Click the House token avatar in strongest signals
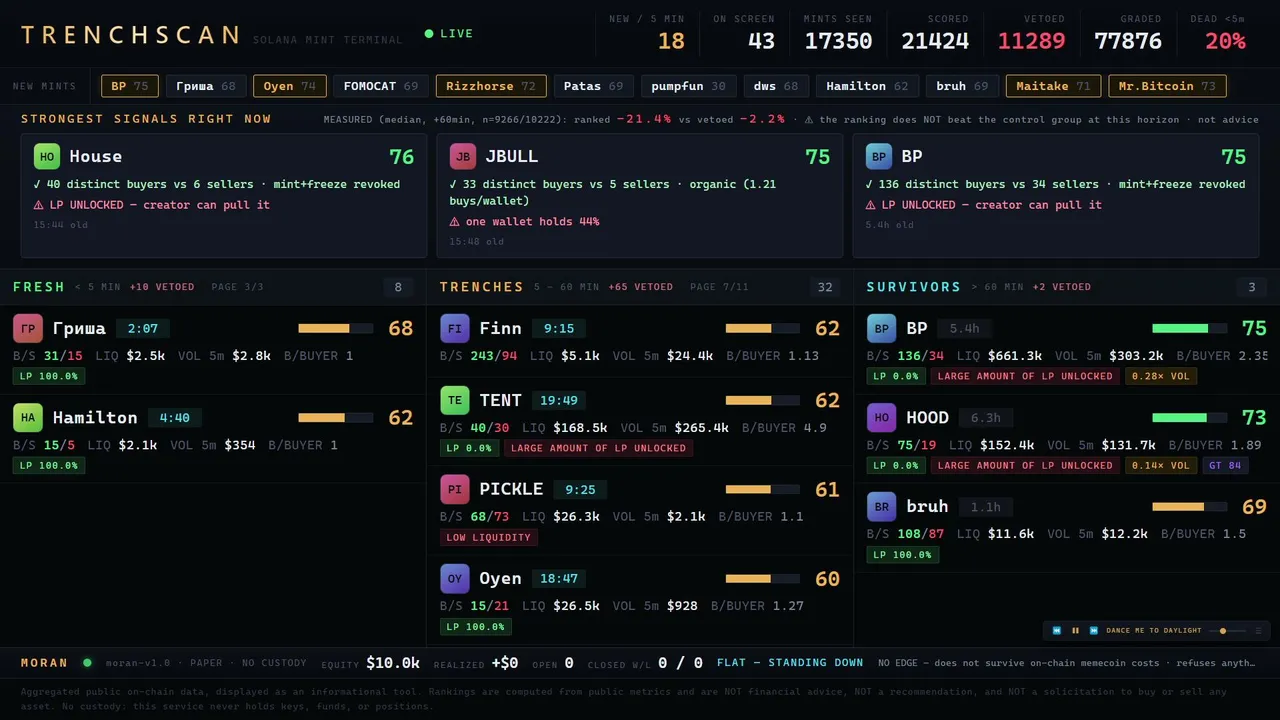The image size is (1280, 720). (46, 156)
